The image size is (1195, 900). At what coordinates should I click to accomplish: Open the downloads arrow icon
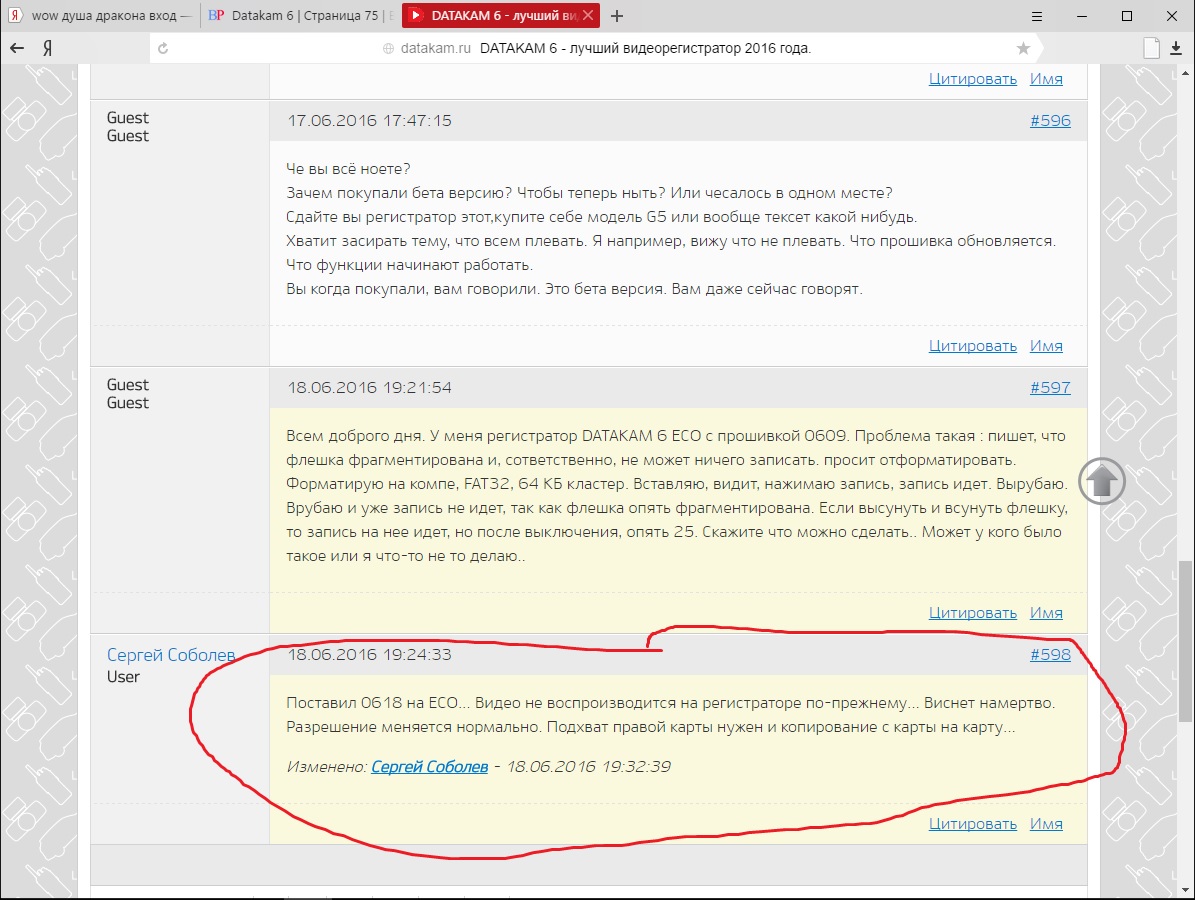tap(1176, 48)
